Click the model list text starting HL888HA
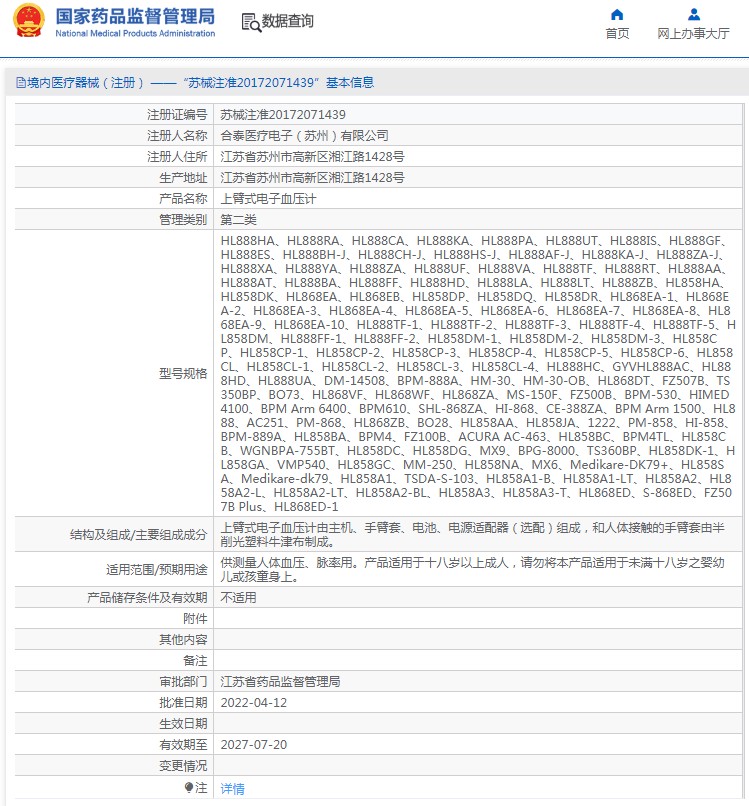The image size is (749, 806). [x=478, y=374]
